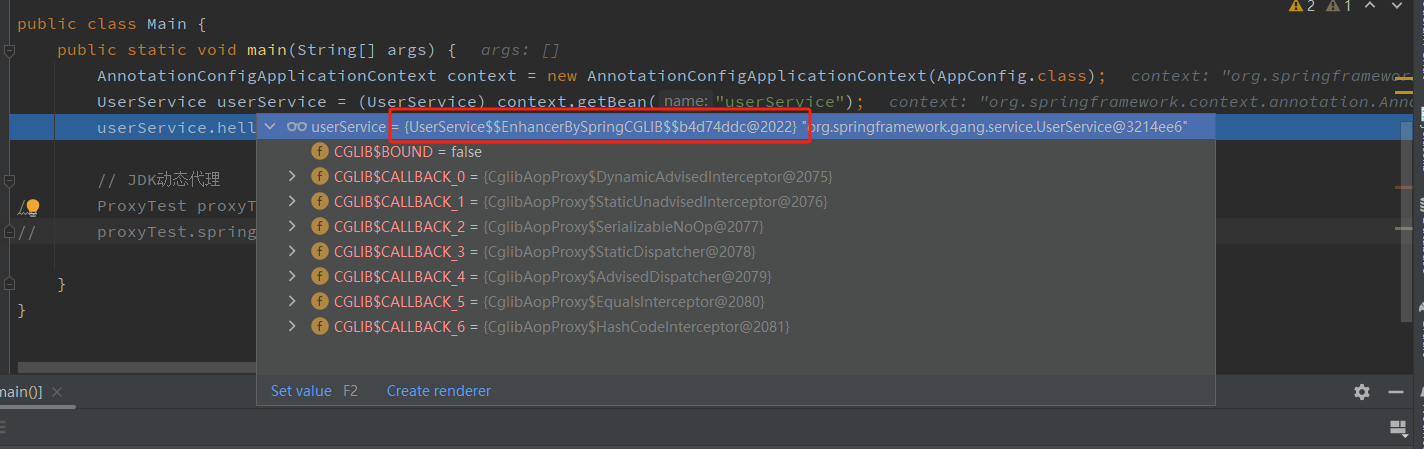Collapse the userService variable node

click(270, 127)
